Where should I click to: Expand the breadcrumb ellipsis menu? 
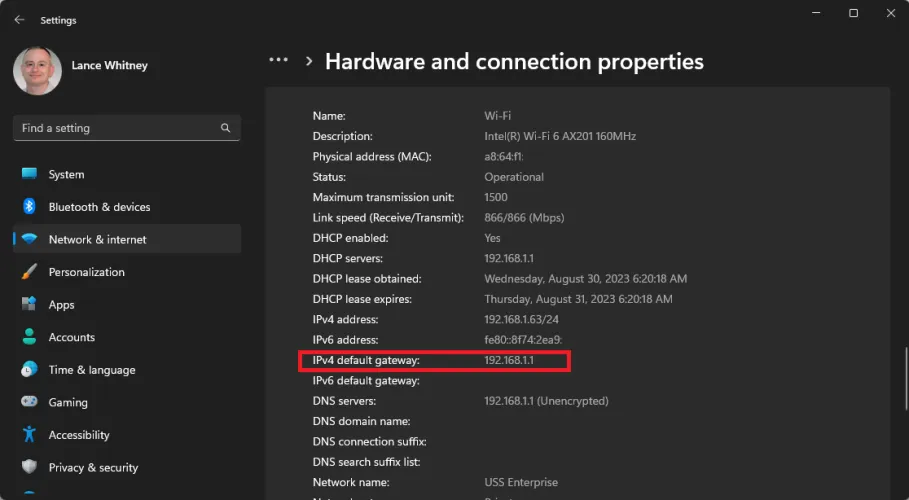point(279,61)
